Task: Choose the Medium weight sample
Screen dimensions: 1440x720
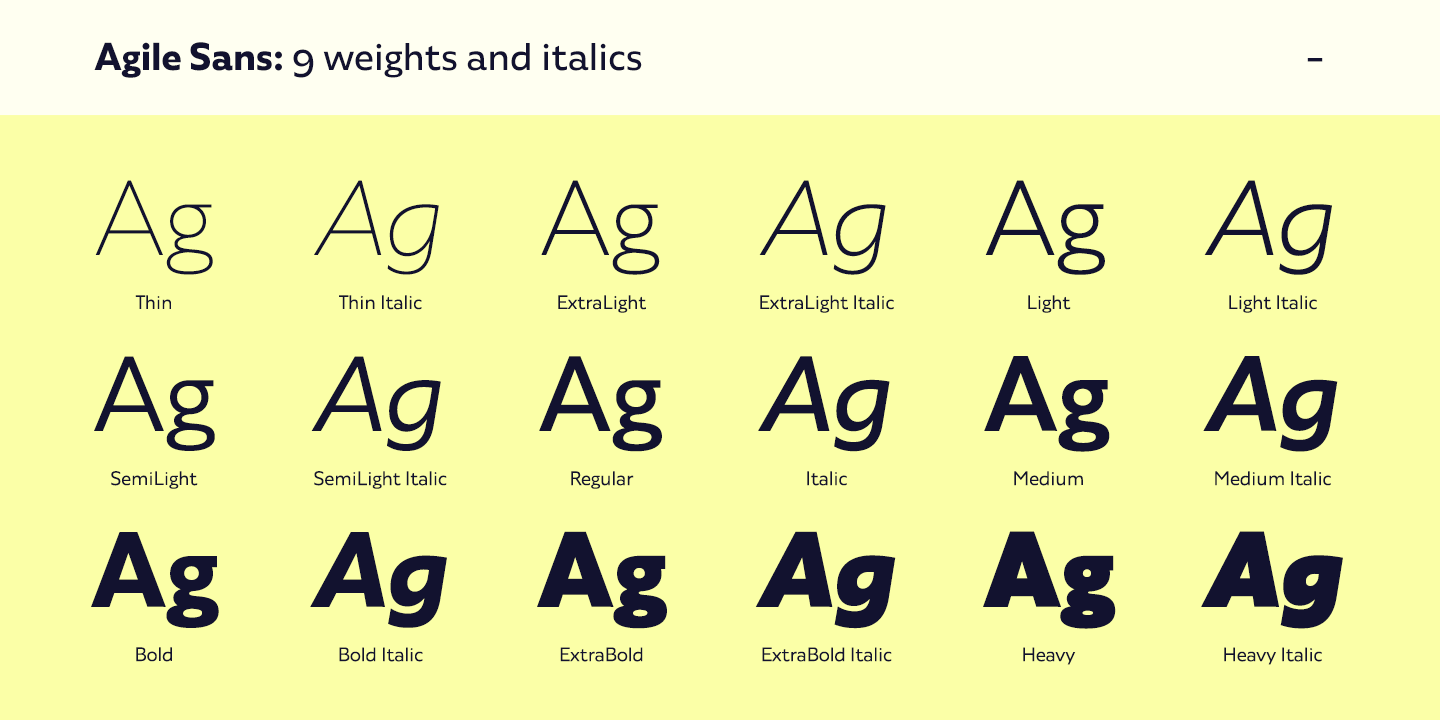Action: pyautogui.click(x=1047, y=400)
